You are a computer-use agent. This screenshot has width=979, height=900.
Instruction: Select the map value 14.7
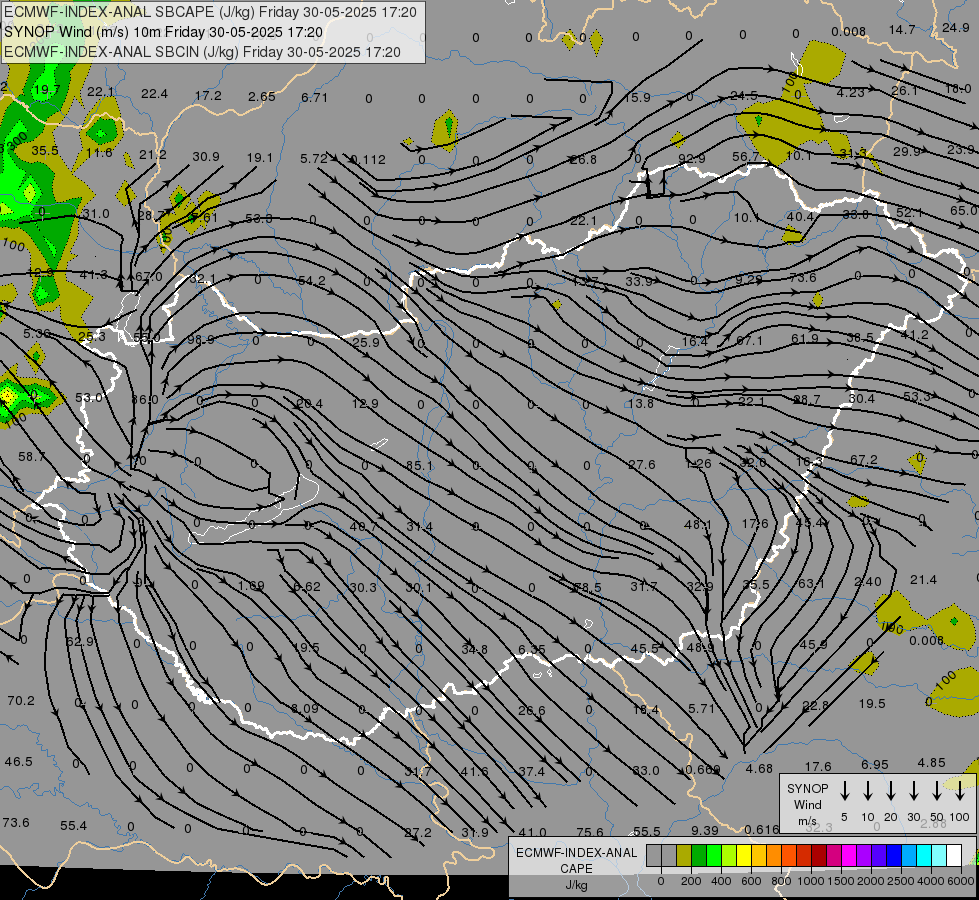tap(902, 29)
